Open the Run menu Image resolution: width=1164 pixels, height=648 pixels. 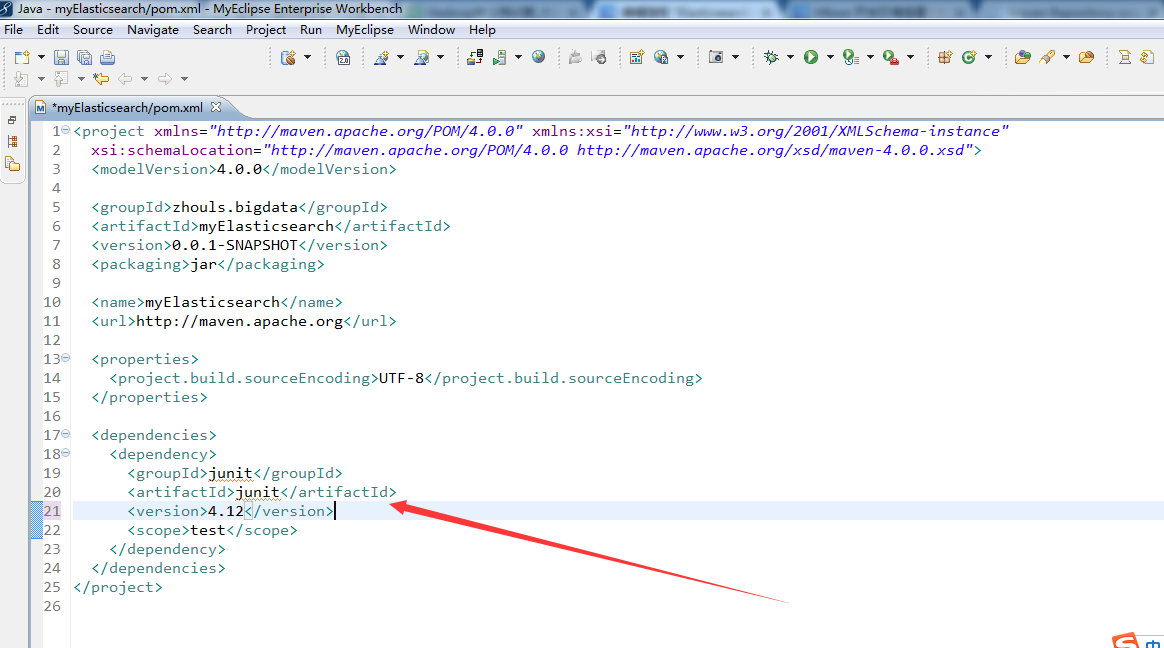click(x=311, y=30)
